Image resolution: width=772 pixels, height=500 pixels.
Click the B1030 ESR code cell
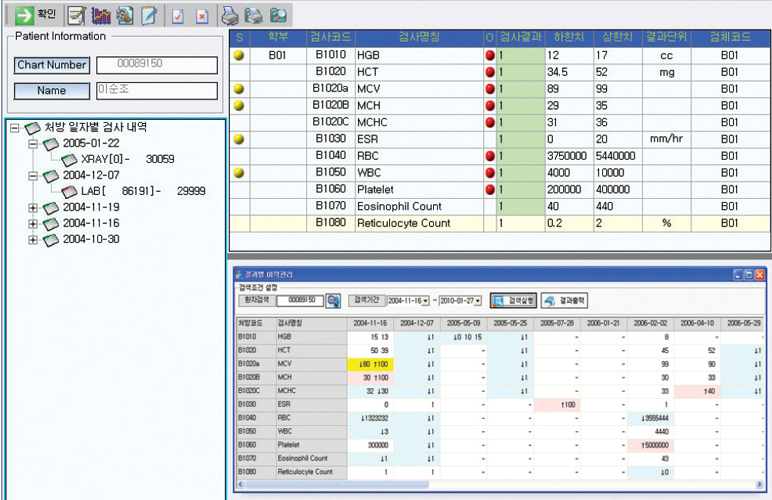coord(330,139)
